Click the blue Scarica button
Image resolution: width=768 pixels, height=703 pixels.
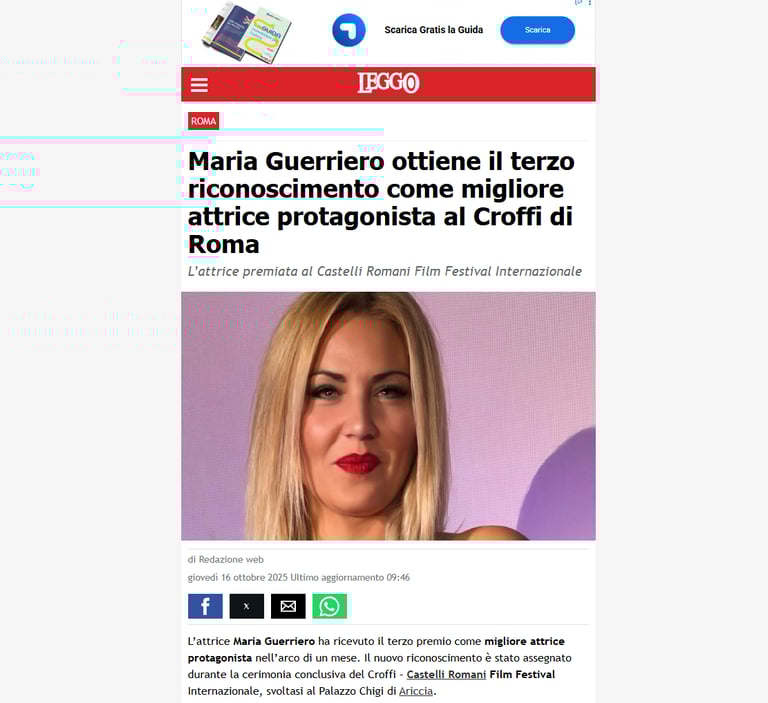(x=537, y=30)
